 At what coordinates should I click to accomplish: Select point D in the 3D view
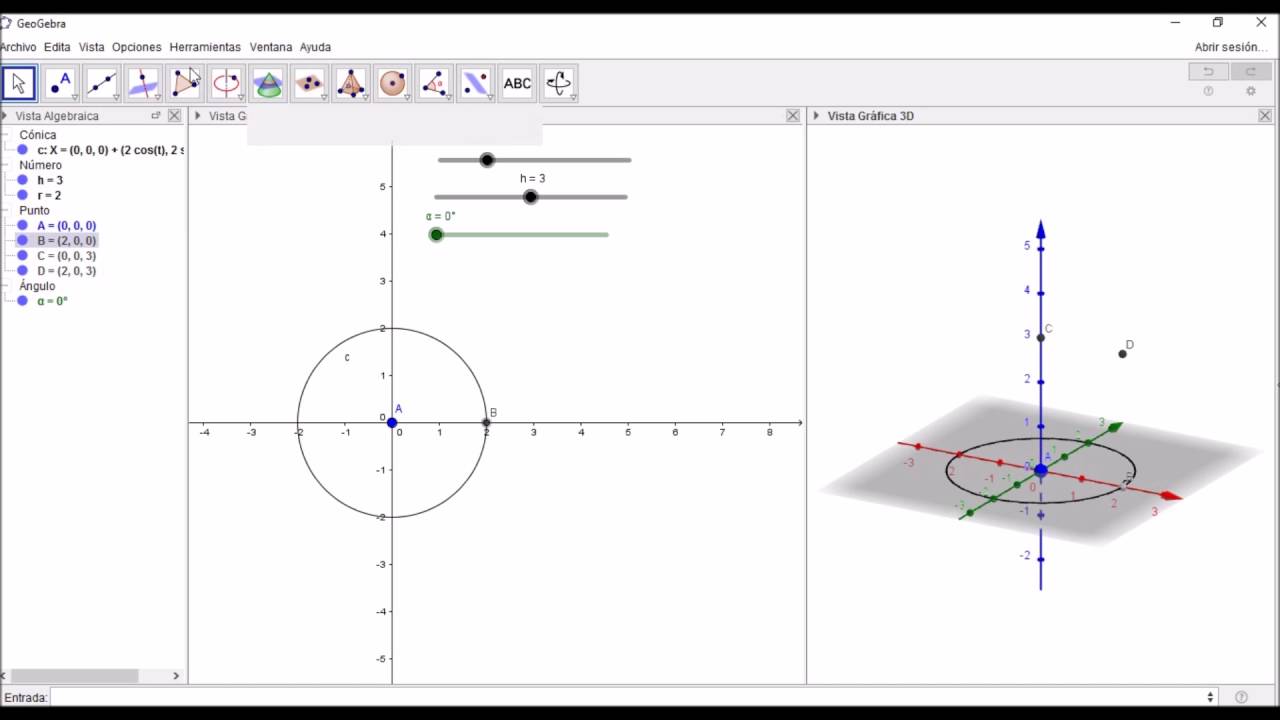pos(1122,354)
